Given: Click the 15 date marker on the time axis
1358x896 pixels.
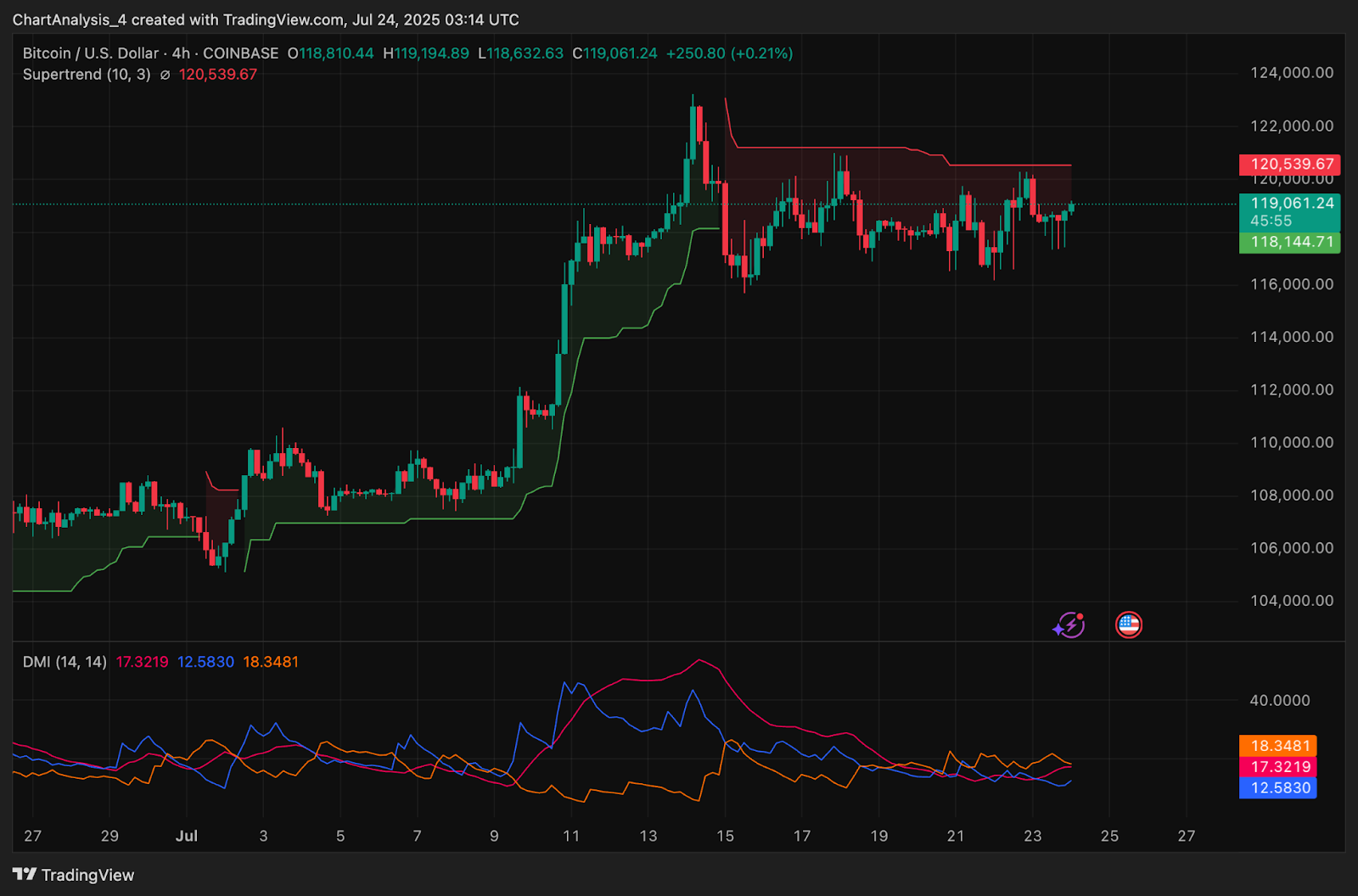Looking at the screenshot, I should click(725, 836).
